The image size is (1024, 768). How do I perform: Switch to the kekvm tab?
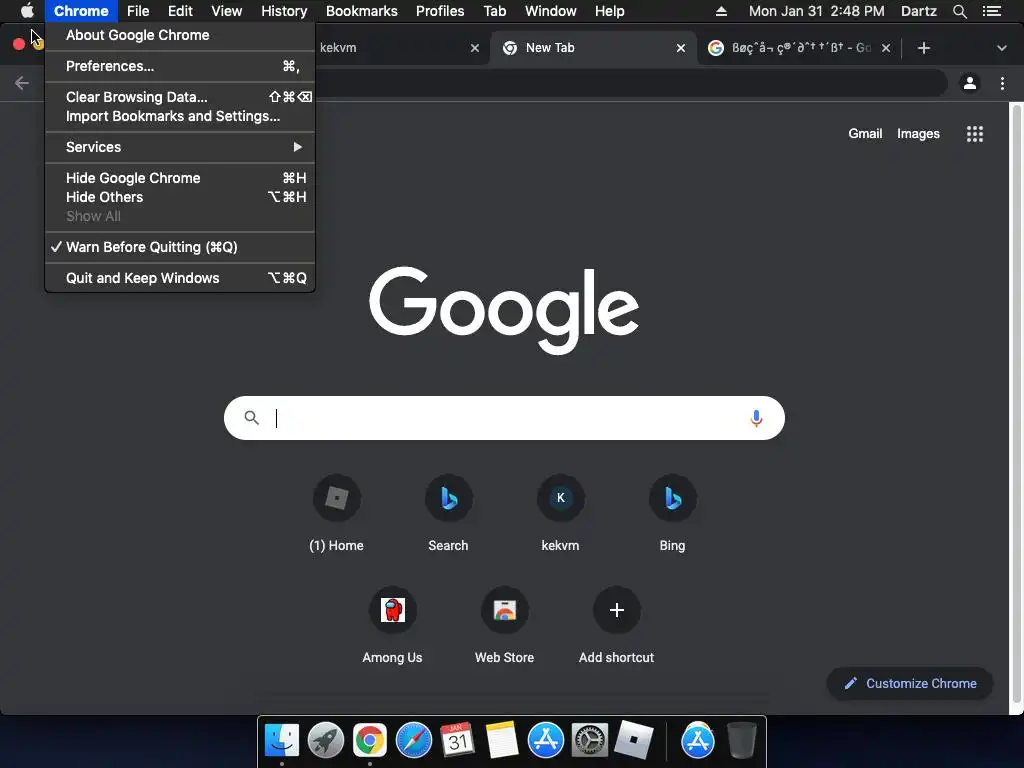tap(392, 48)
